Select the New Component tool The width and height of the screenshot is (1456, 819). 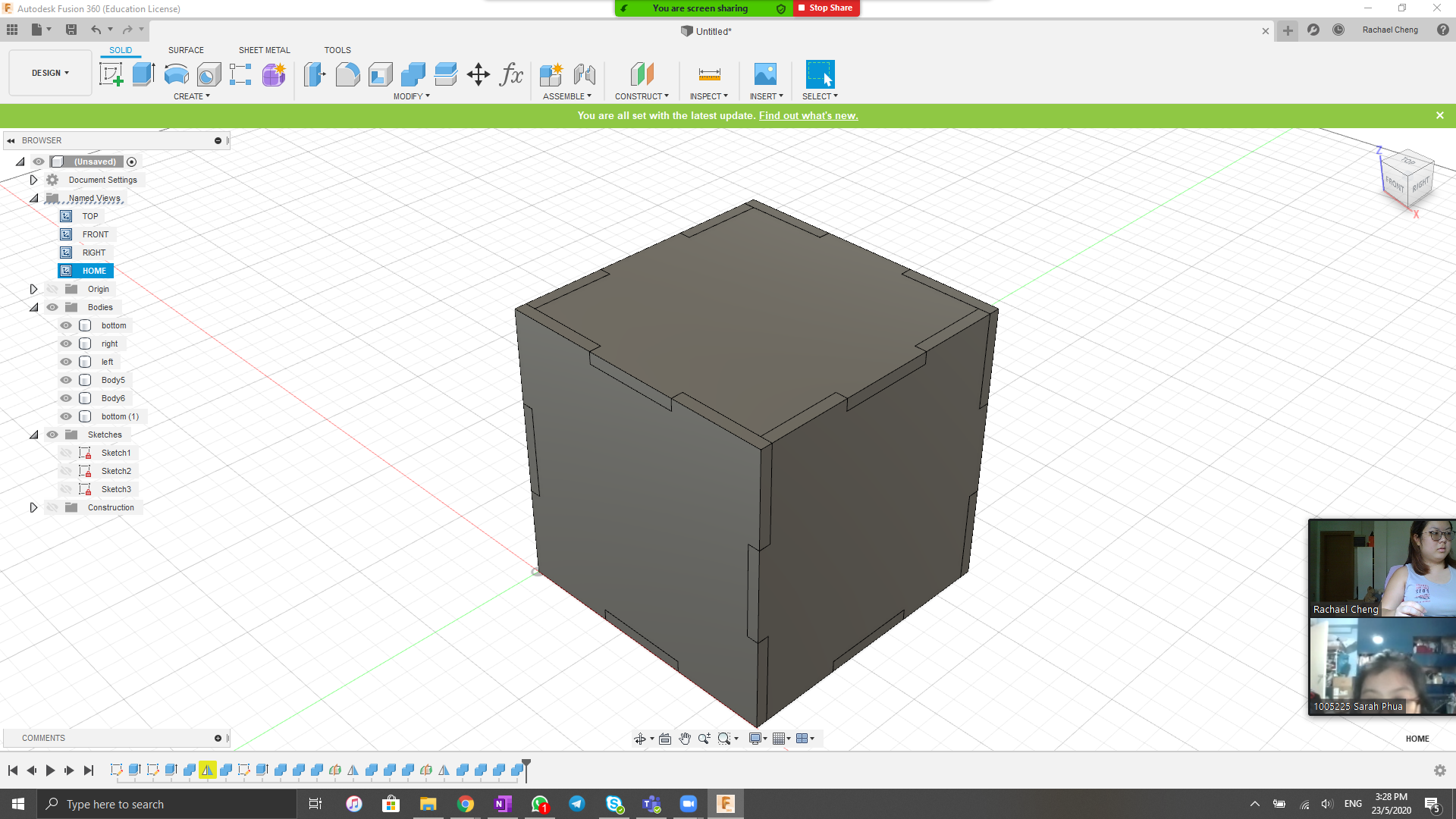point(551,74)
